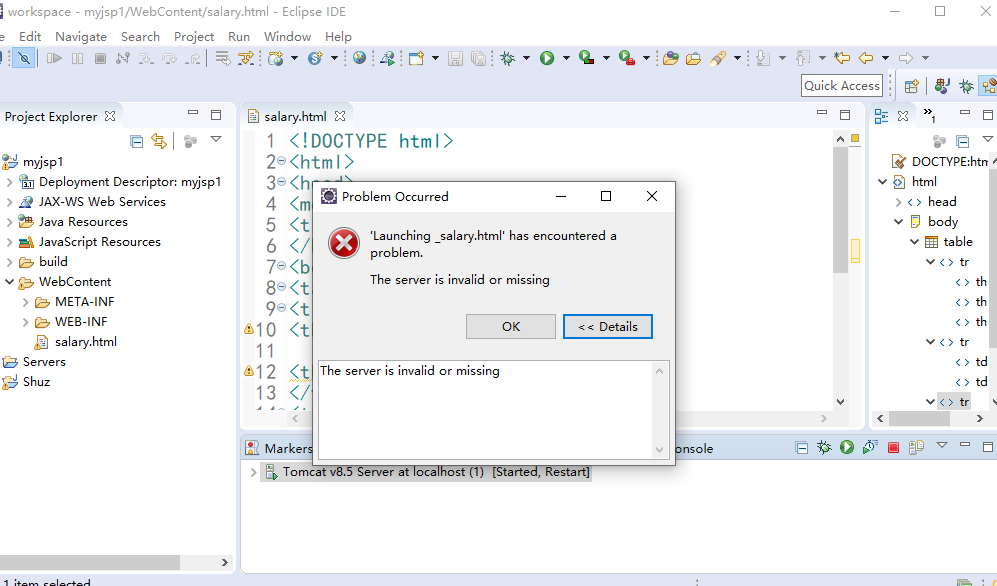Click the Launch Web Services Explorer icon

(x=387, y=58)
